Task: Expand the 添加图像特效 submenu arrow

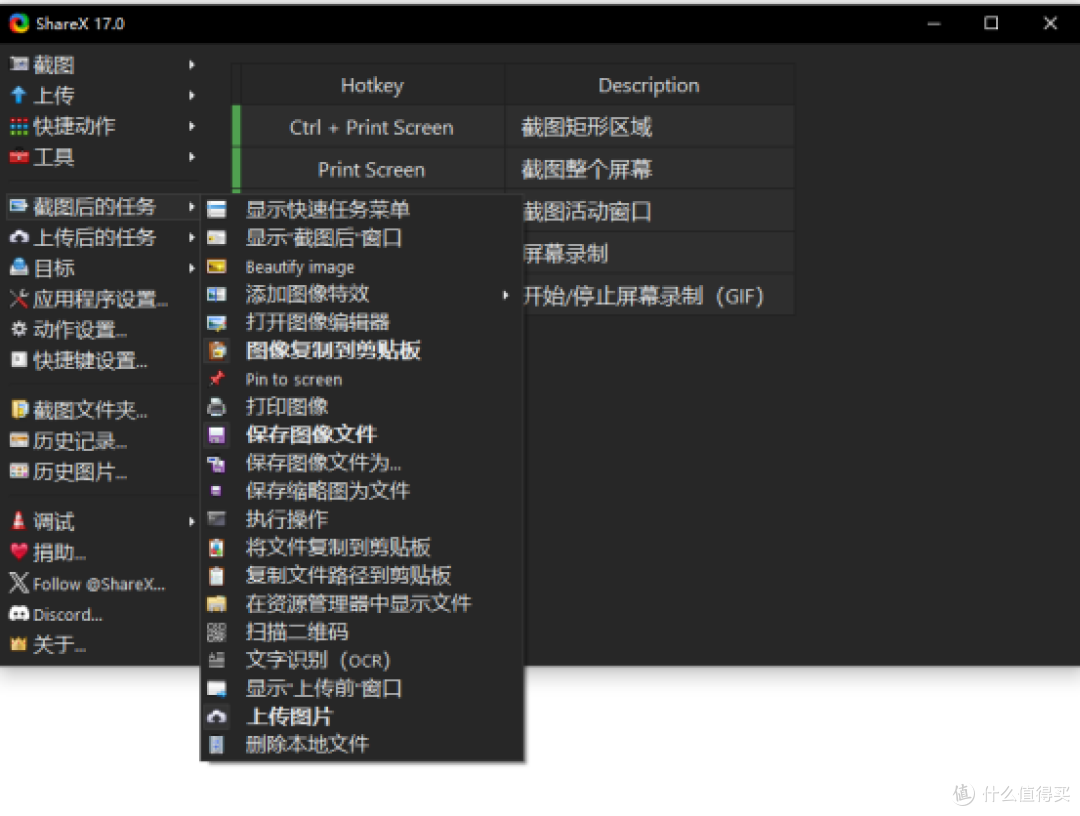Action: 506,295
